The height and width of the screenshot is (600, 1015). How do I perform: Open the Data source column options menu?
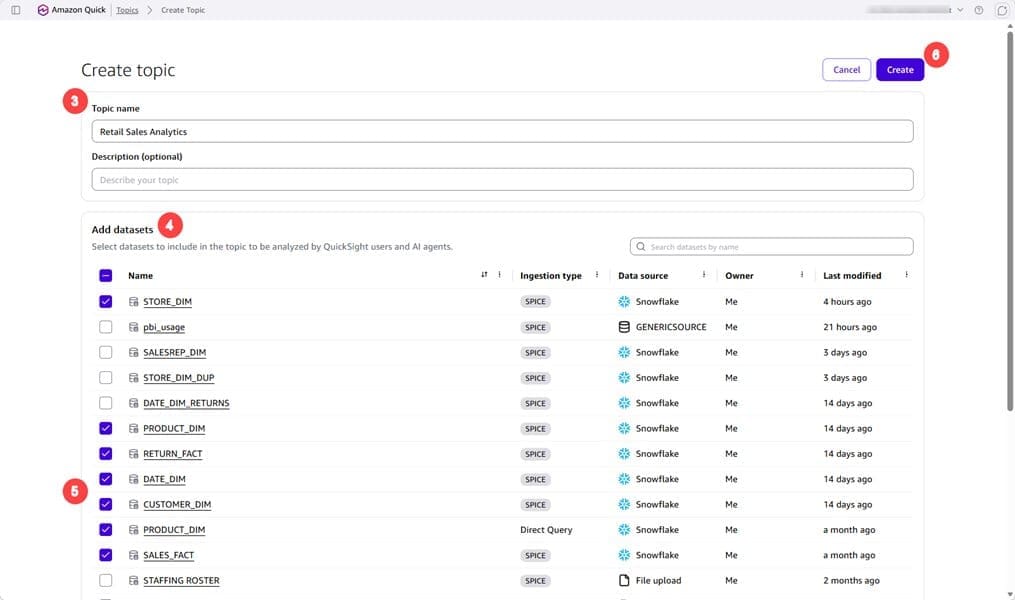704,275
